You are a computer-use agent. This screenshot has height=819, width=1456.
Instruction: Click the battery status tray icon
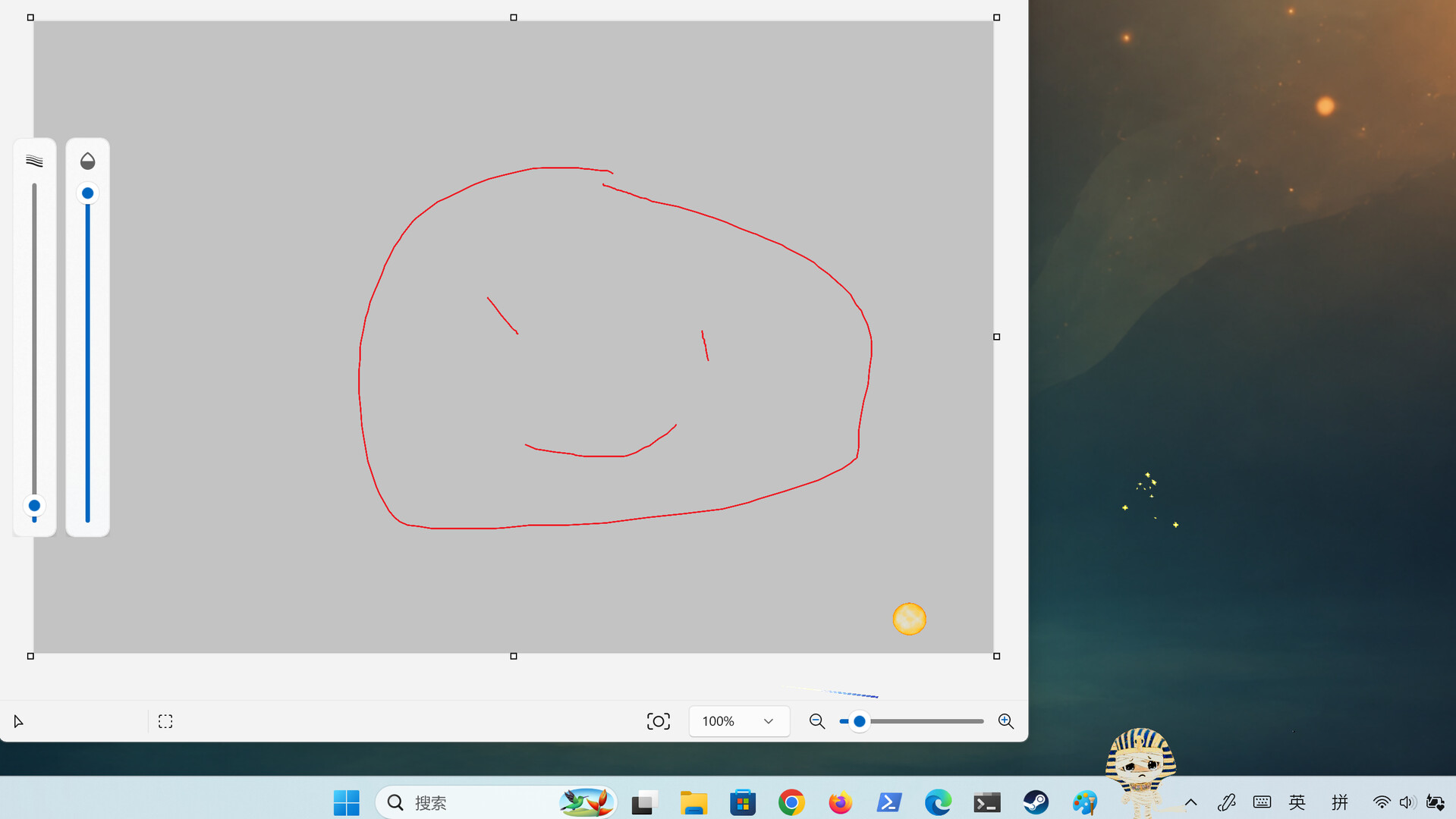(x=1435, y=802)
